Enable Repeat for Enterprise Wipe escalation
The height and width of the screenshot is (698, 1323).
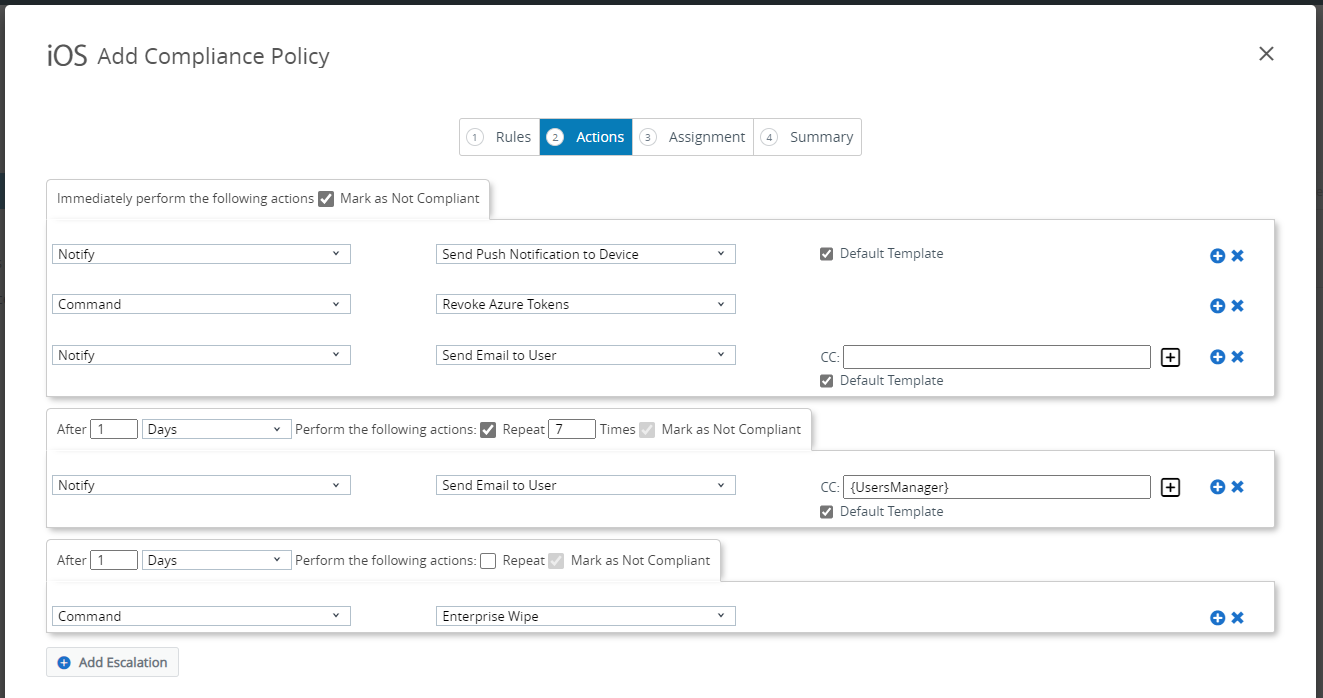coord(488,561)
